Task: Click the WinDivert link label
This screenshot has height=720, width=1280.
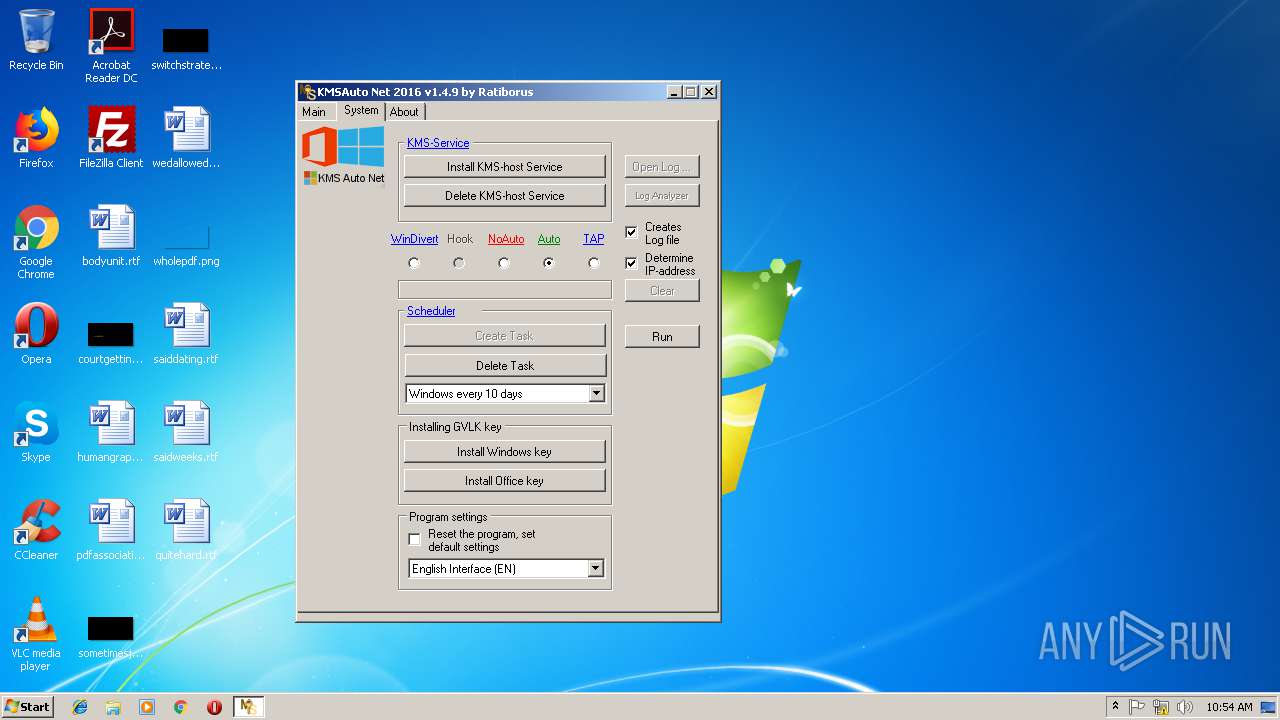Action: 414,239
